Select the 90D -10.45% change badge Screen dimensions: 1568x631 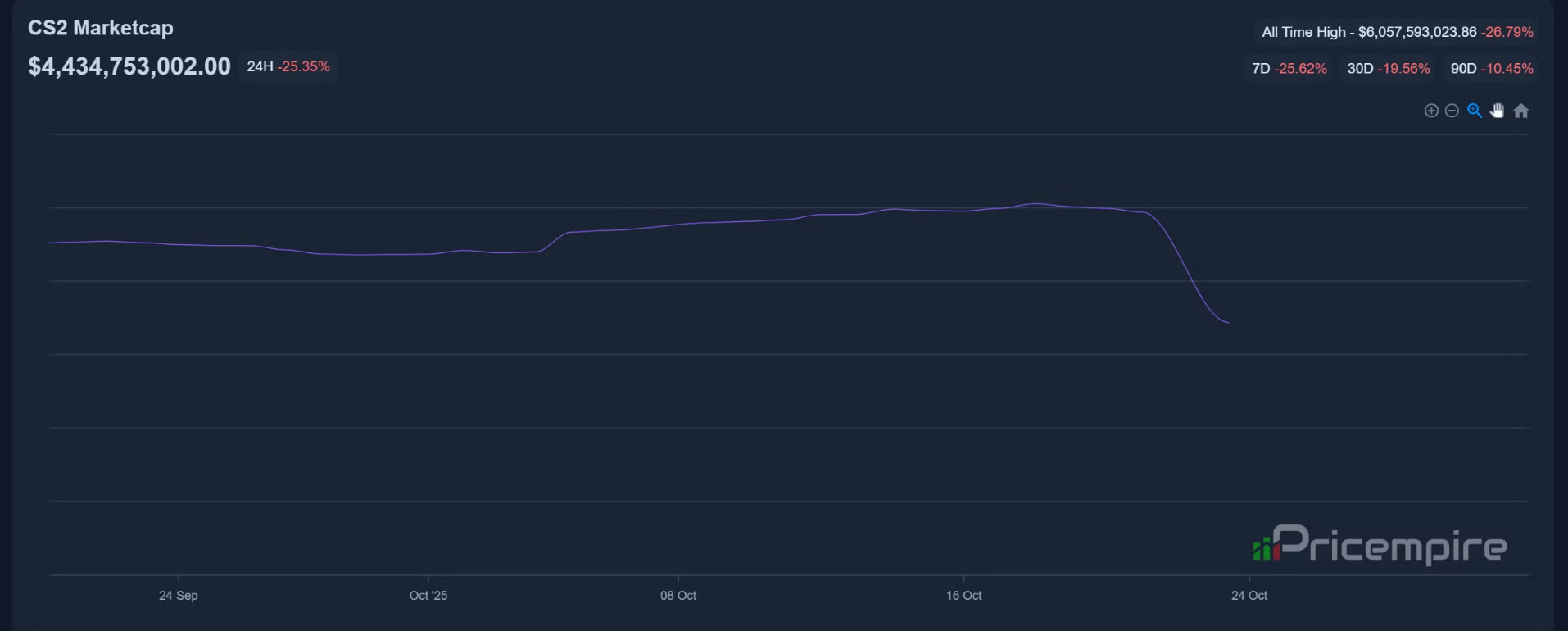click(1492, 69)
